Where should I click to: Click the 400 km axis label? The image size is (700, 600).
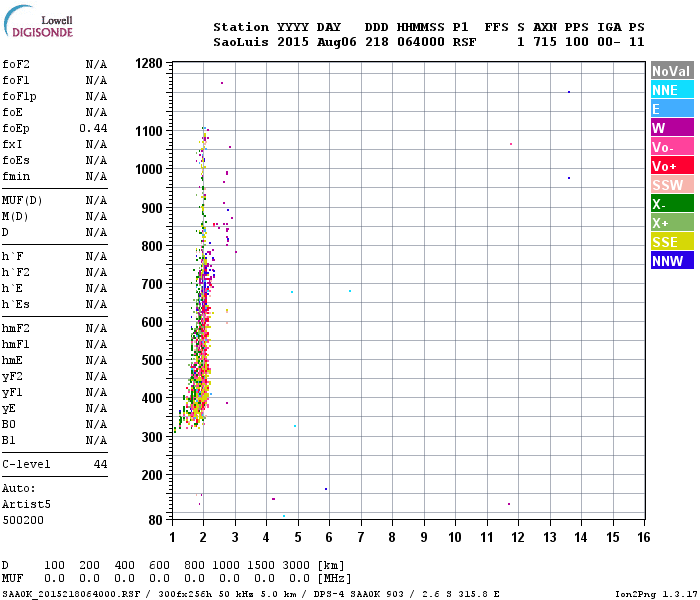pyautogui.click(x=152, y=398)
